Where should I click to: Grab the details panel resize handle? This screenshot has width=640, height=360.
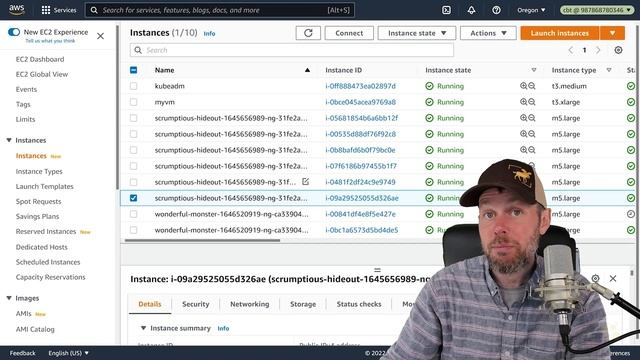[x=377, y=270]
